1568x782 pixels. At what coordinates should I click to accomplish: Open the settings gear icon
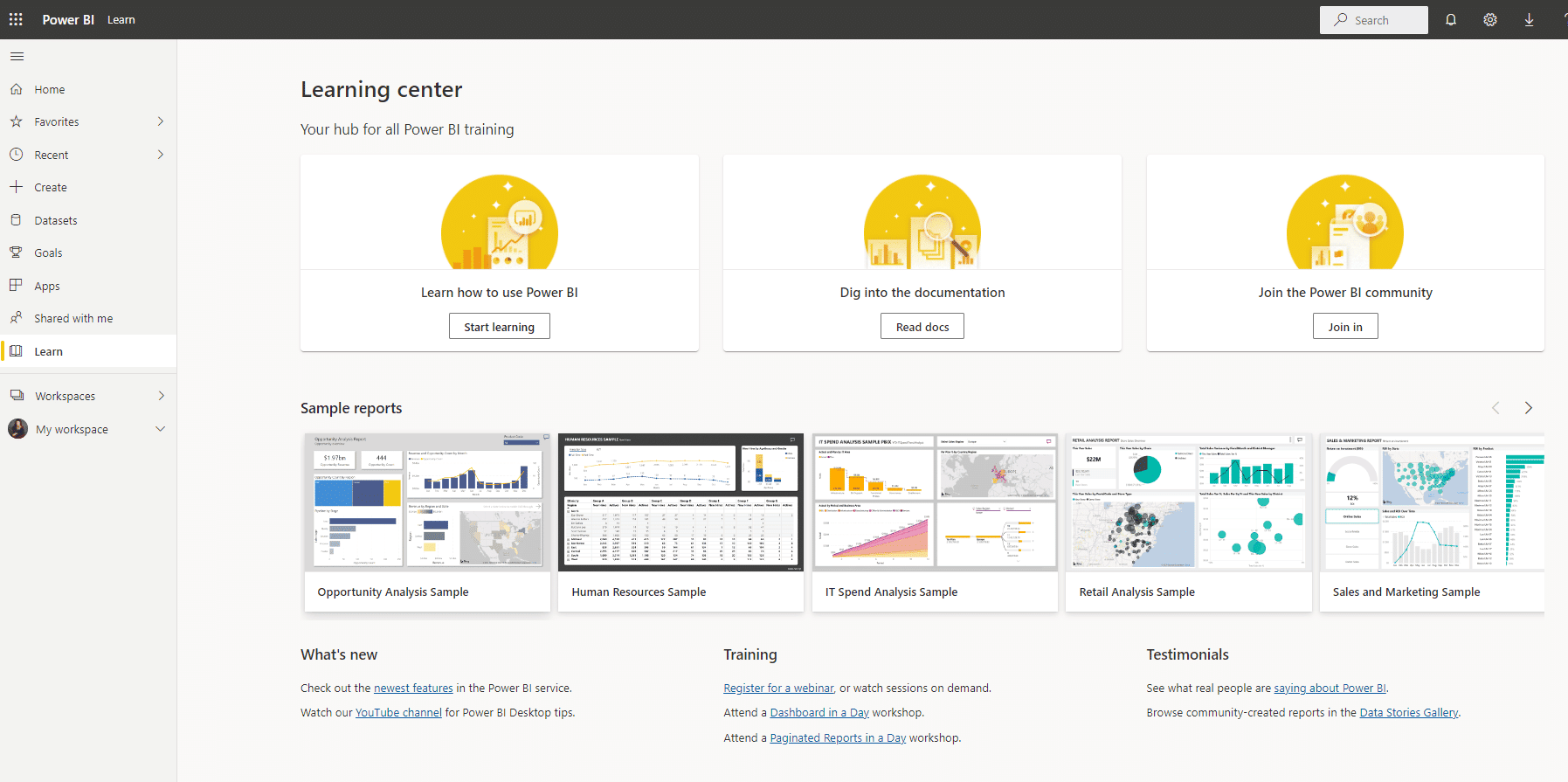point(1490,20)
